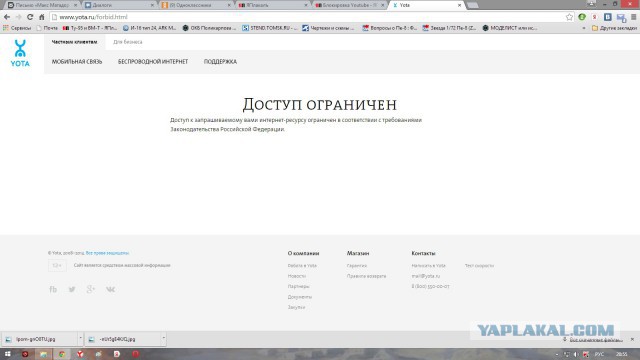Click the green extension icon in toolbar
This screenshot has height=360, width=640.
(582, 17)
